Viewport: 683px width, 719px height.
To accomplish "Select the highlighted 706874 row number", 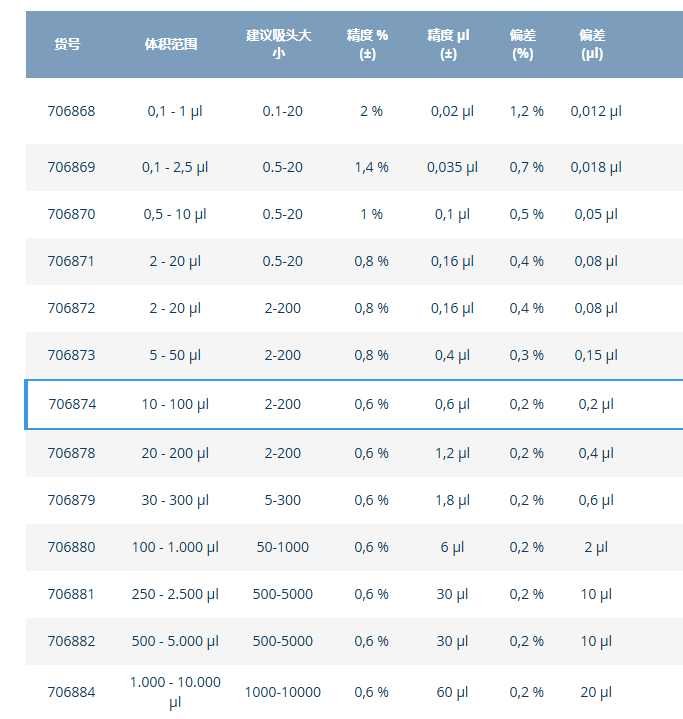I will (72, 404).
